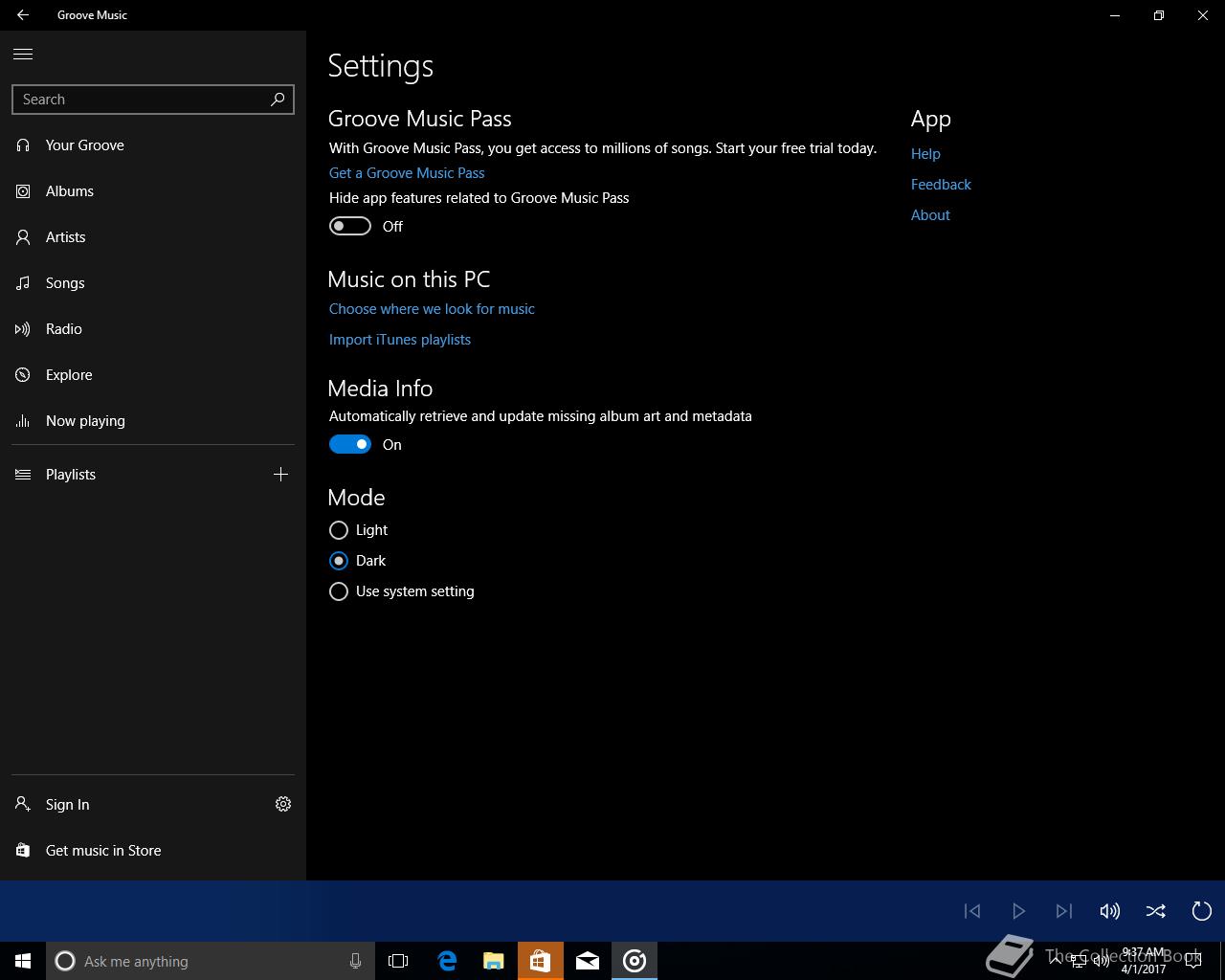Click Cortana microphone icon

coord(355,961)
